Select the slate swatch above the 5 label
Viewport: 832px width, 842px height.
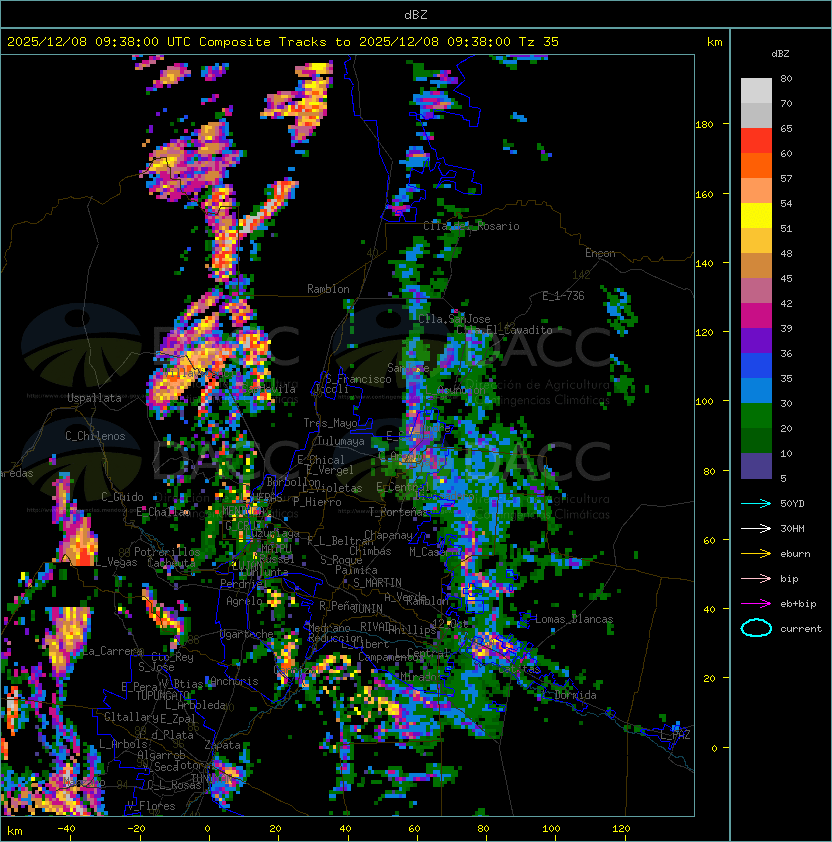click(x=756, y=466)
